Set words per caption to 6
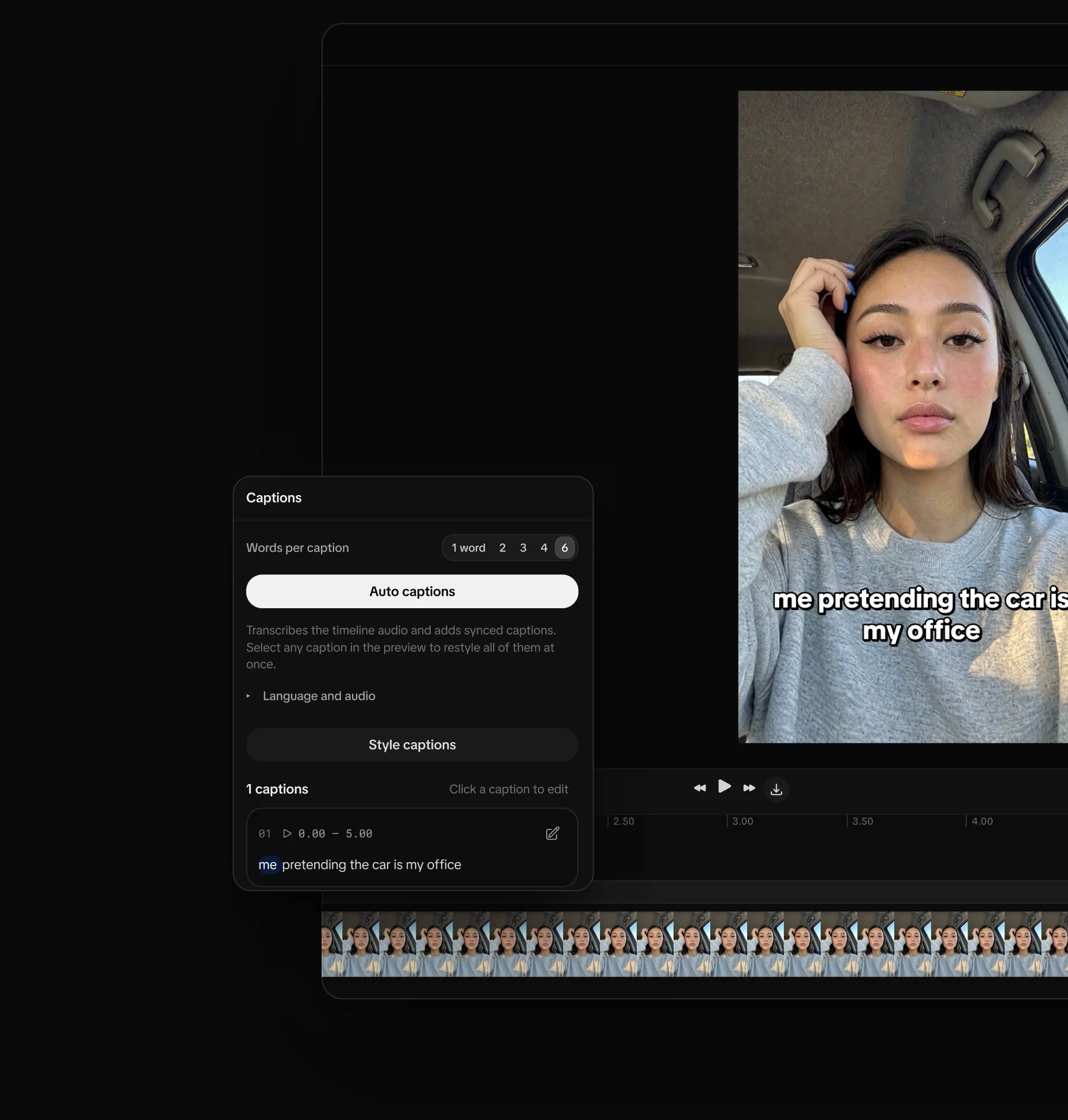This screenshot has height=1120, width=1068. point(565,548)
